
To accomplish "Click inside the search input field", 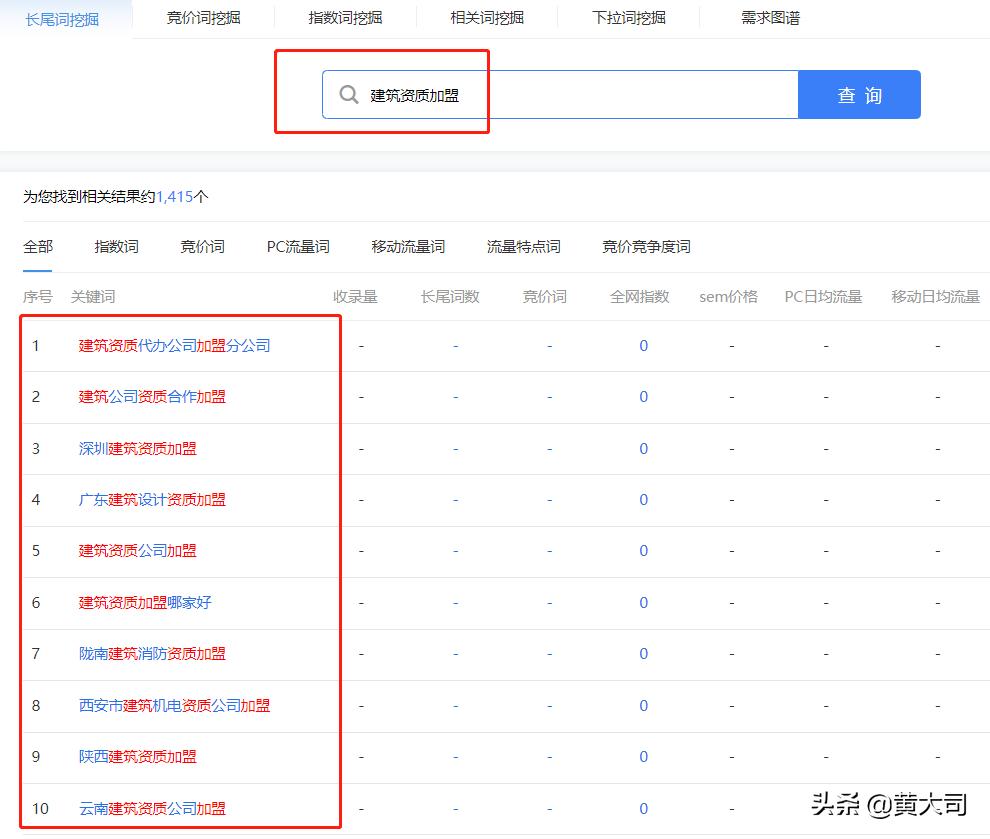I will pos(550,93).
